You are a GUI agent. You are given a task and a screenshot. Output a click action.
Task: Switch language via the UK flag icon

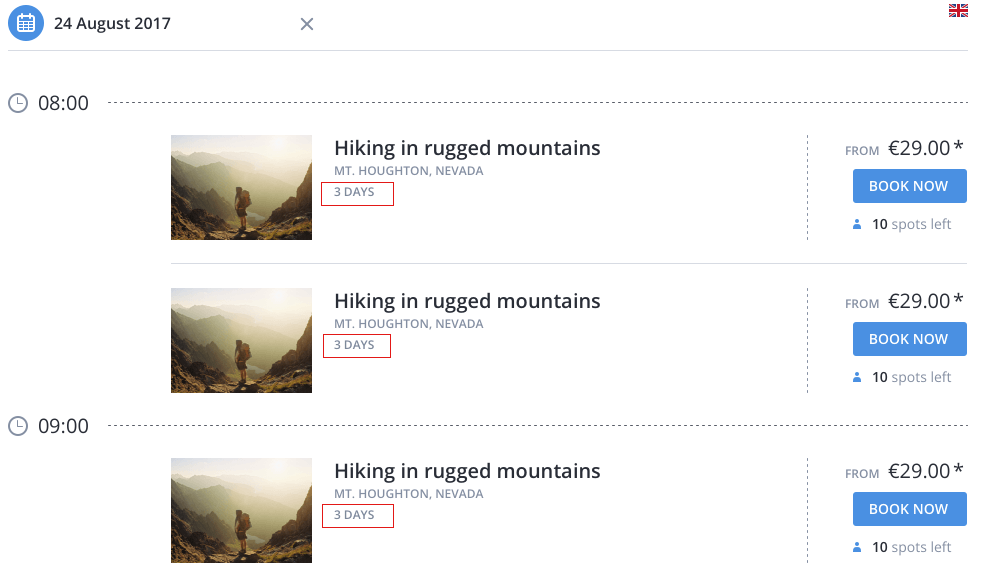coord(958,10)
